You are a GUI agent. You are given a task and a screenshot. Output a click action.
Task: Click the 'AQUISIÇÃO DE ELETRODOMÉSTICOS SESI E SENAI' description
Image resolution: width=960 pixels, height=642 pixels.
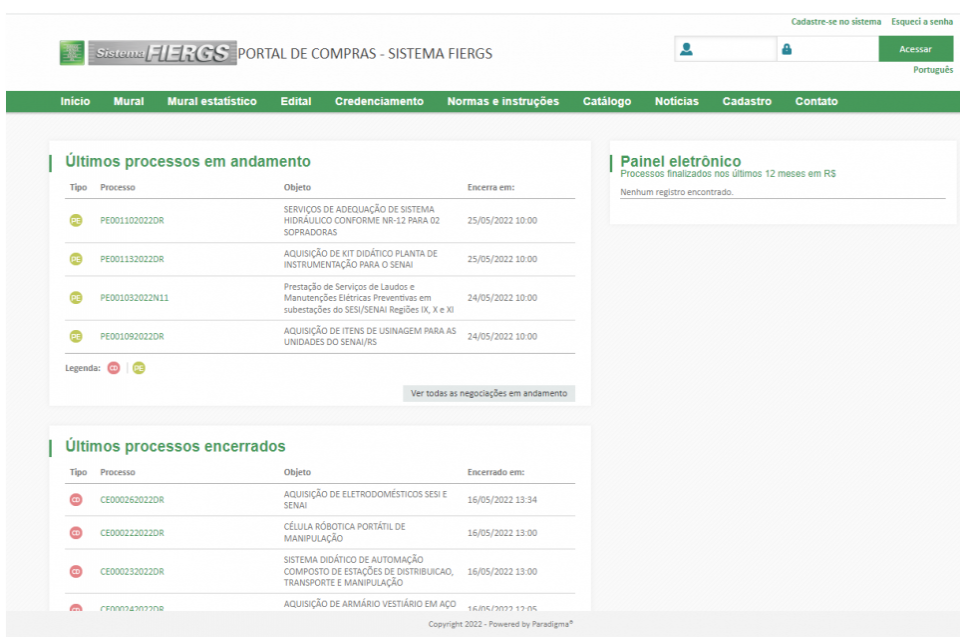366,499
